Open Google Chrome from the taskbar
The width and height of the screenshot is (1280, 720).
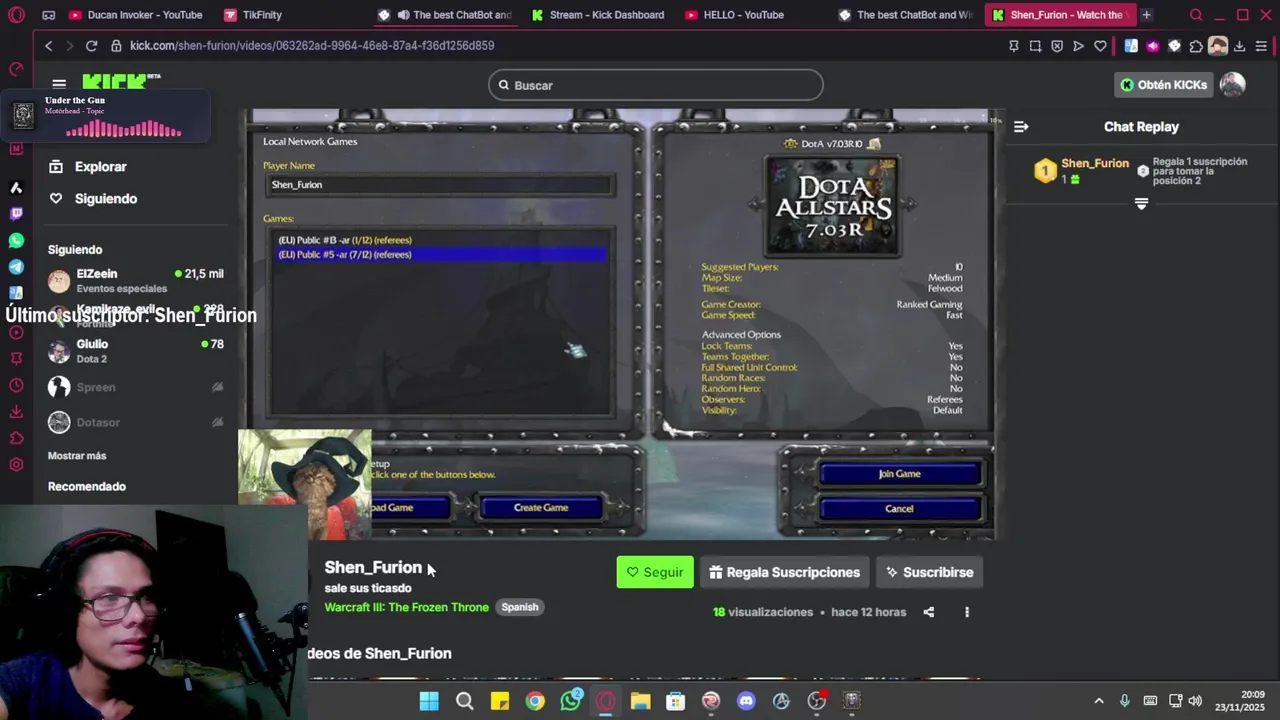pos(535,701)
